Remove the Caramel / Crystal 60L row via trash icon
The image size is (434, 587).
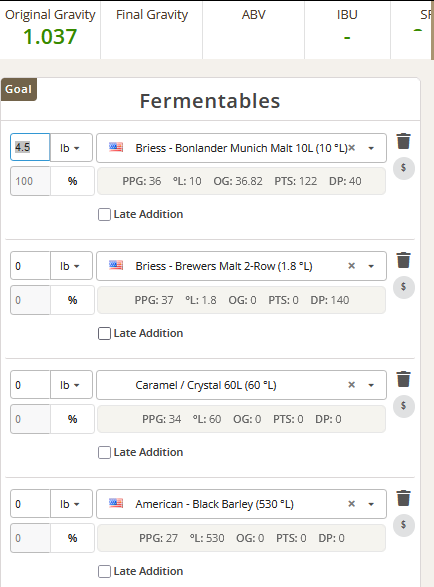coord(404,379)
